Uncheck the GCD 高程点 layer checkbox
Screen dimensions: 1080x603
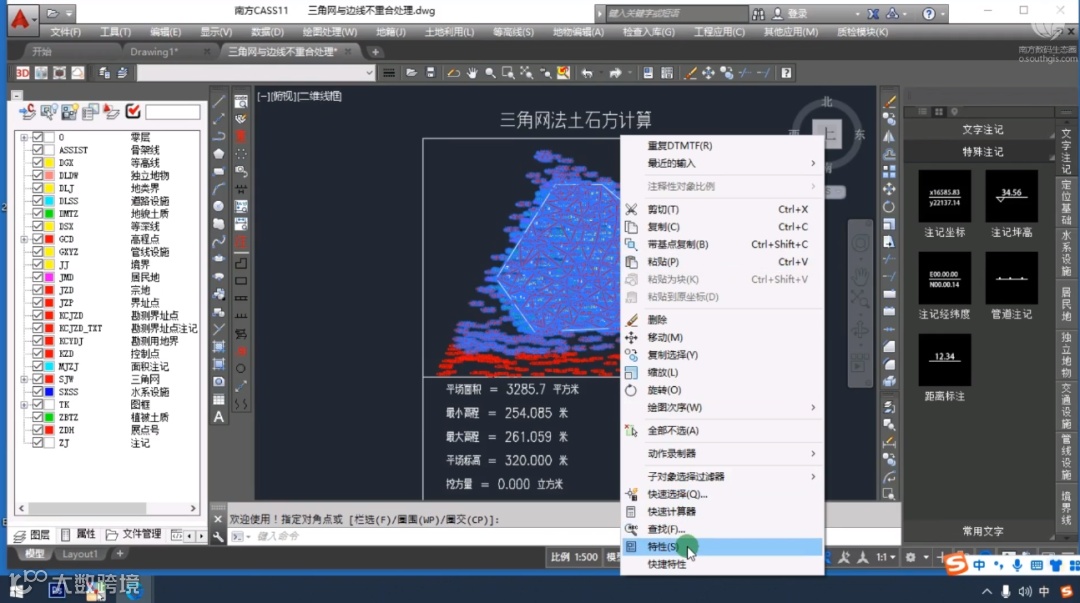click(x=38, y=239)
